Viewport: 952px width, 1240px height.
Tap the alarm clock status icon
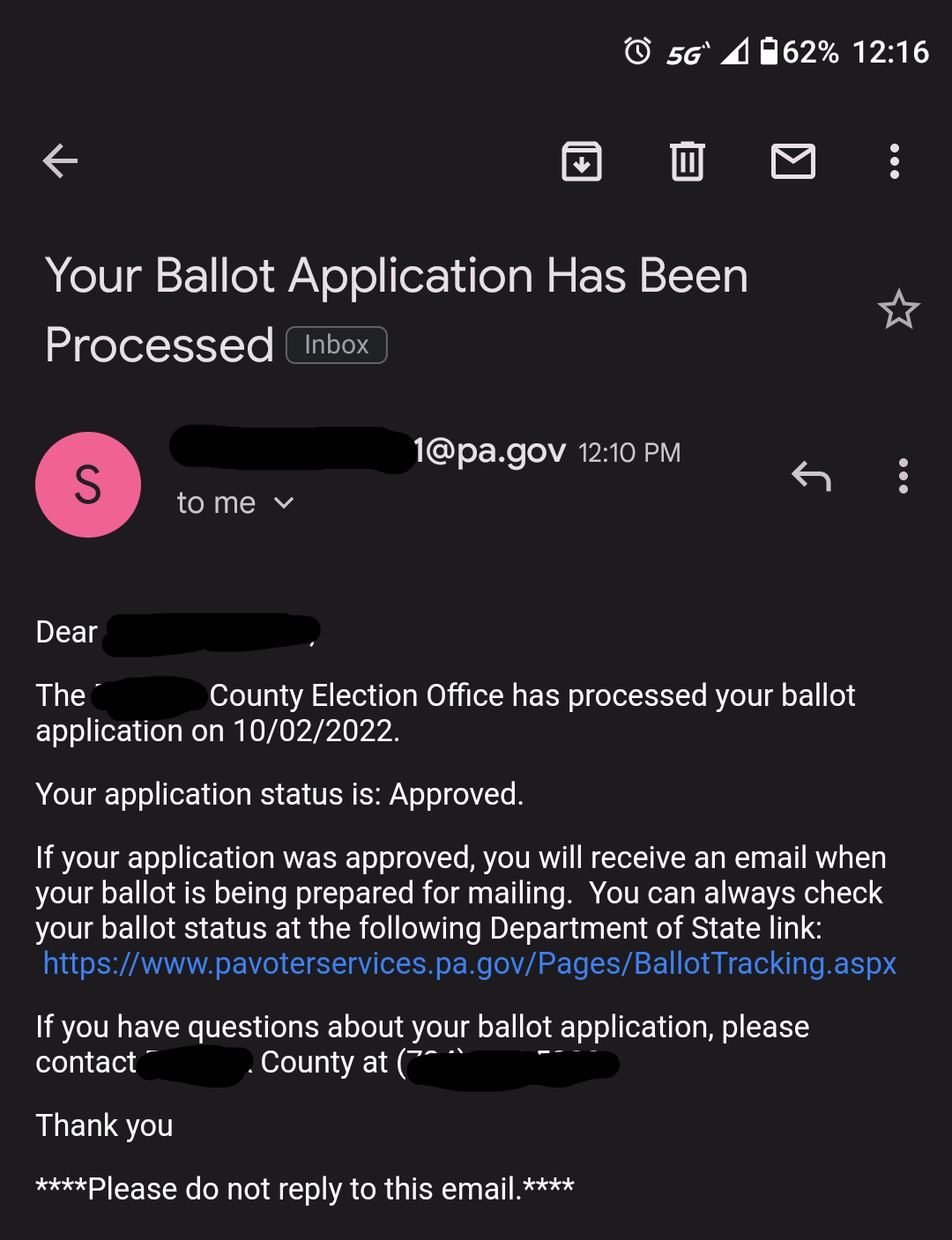637,51
